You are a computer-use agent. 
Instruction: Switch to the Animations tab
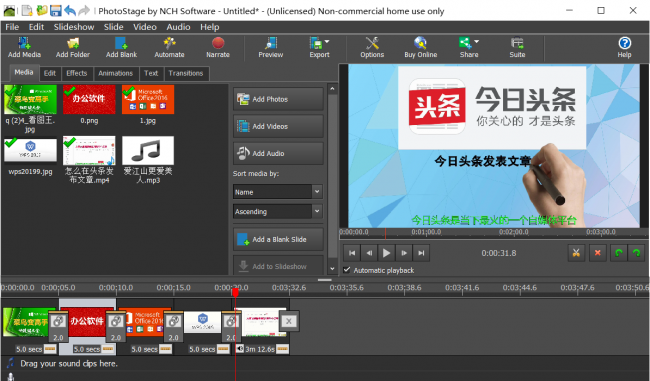tap(115, 73)
